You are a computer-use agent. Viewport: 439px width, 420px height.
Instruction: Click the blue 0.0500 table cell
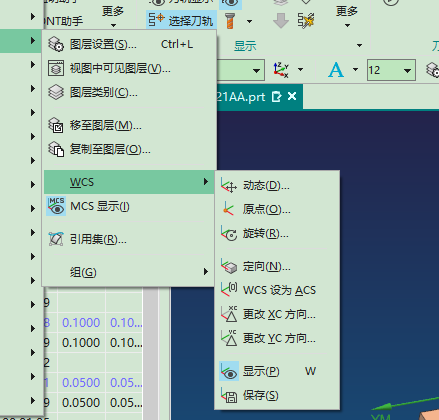pos(81,383)
